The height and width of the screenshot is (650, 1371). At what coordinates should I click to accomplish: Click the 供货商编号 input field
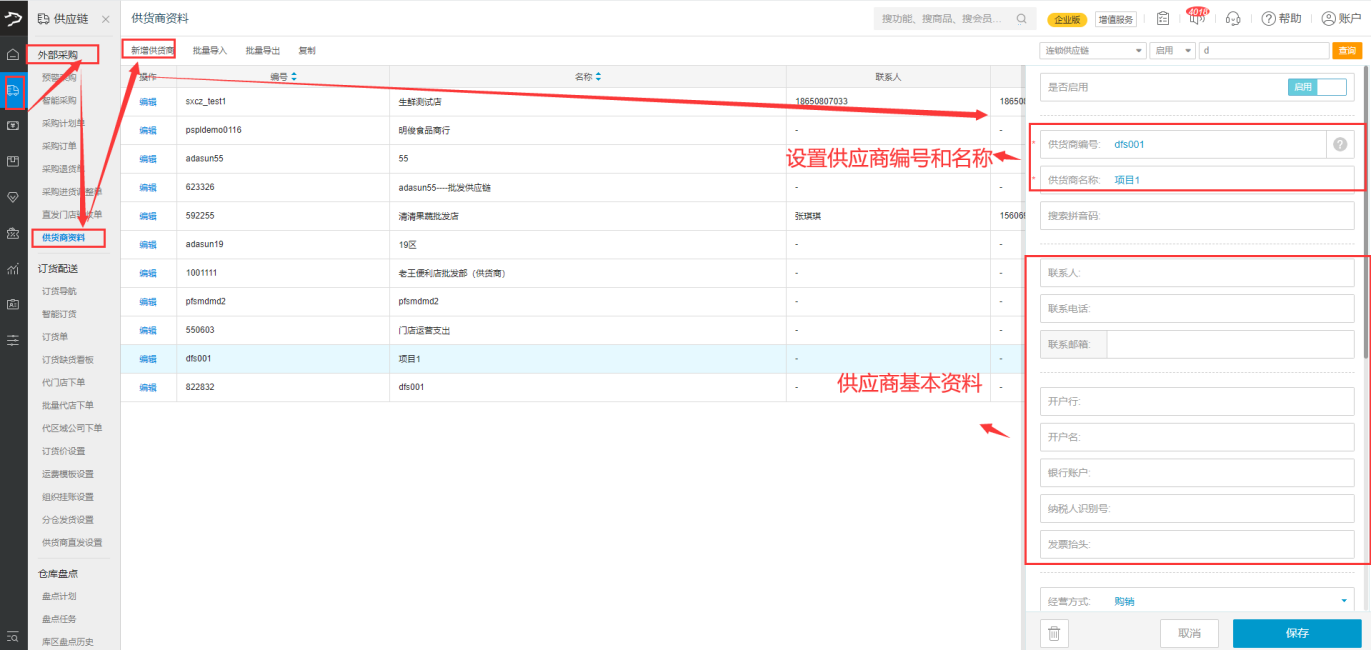[1183, 144]
